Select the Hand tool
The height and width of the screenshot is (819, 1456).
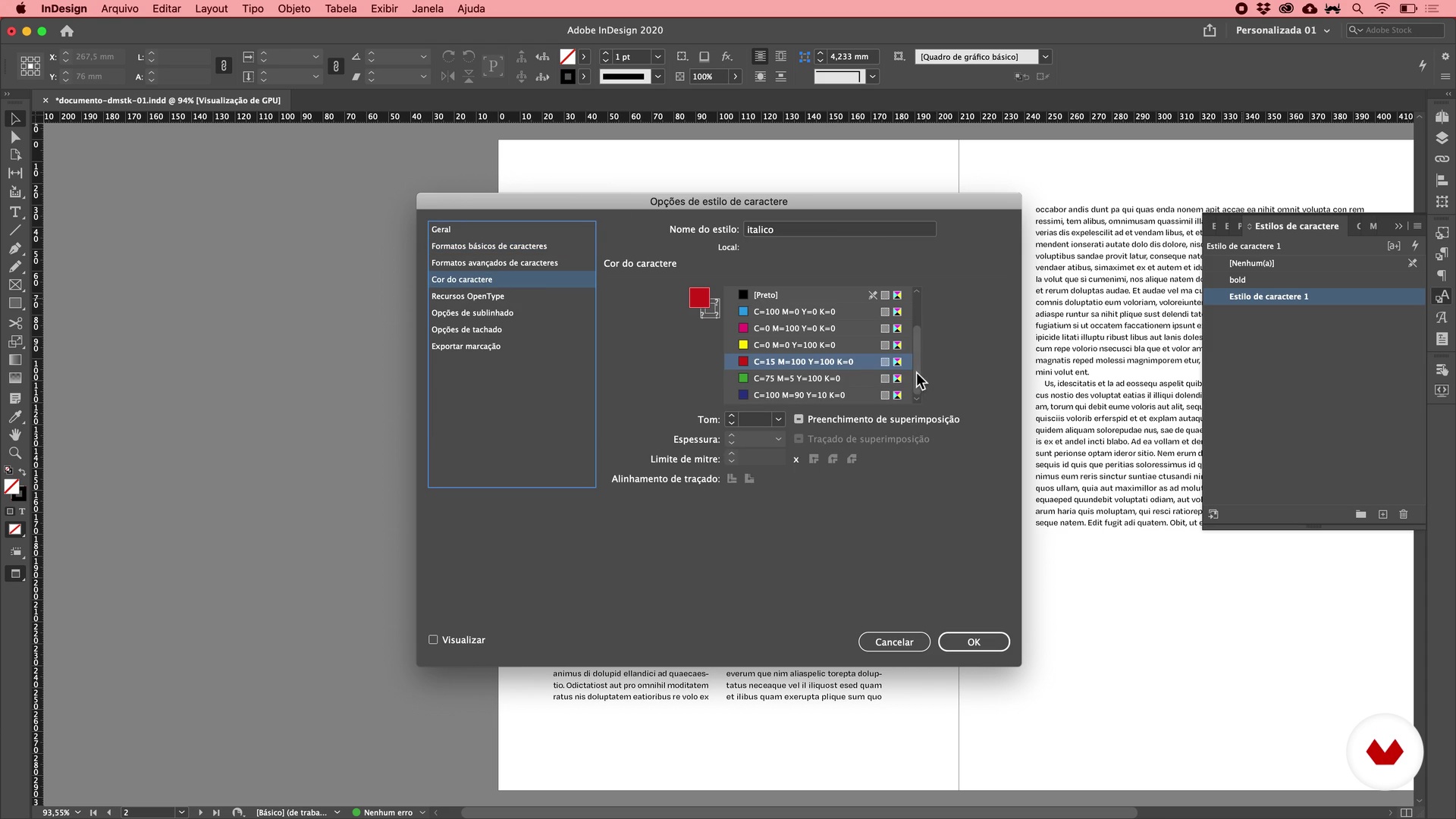pyautogui.click(x=14, y=435)
